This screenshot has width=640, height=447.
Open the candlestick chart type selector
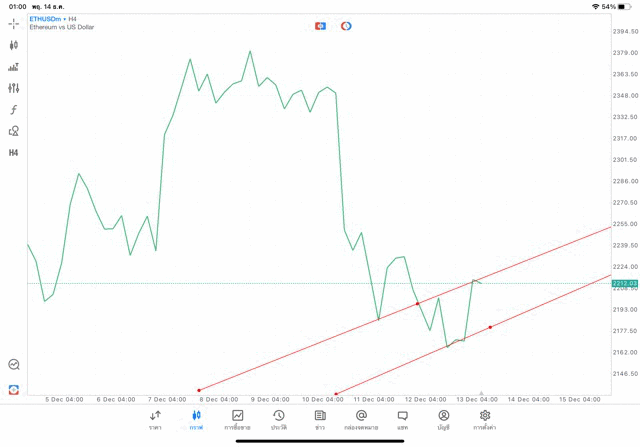(x=14, y=45)
